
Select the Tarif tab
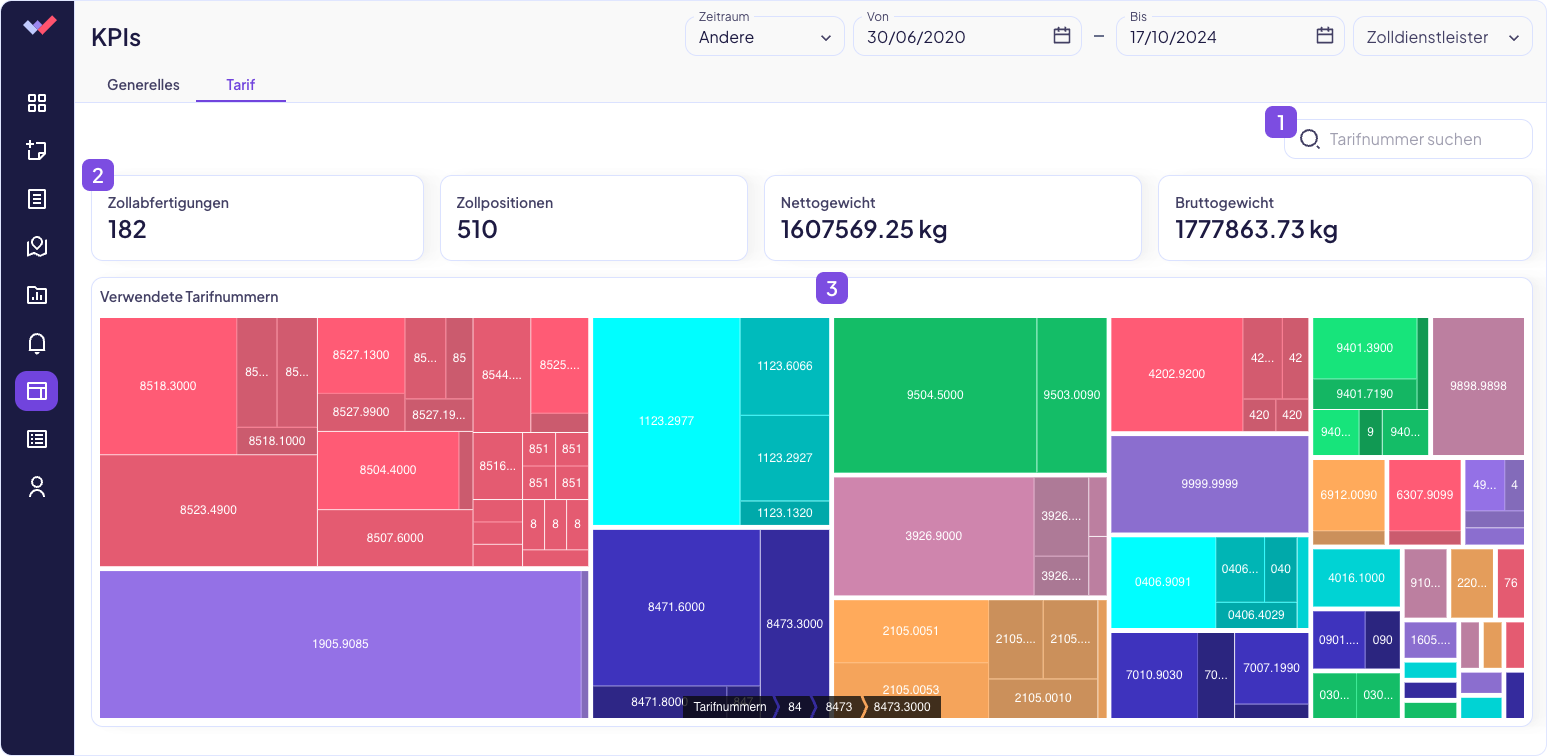coord(240,85)
